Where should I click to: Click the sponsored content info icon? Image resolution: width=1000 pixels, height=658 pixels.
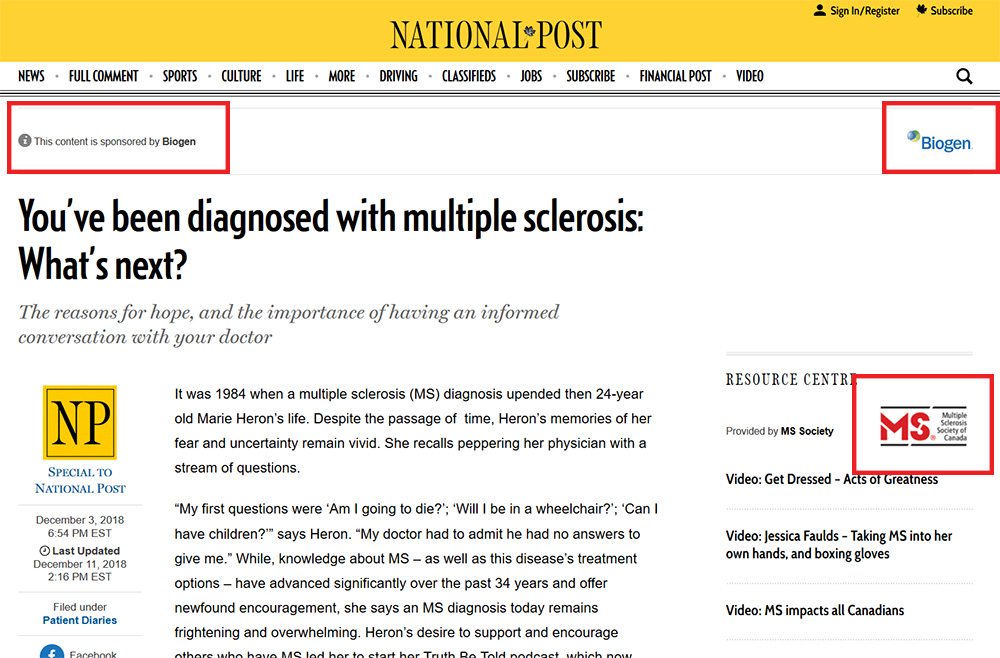tap(25, 140)
